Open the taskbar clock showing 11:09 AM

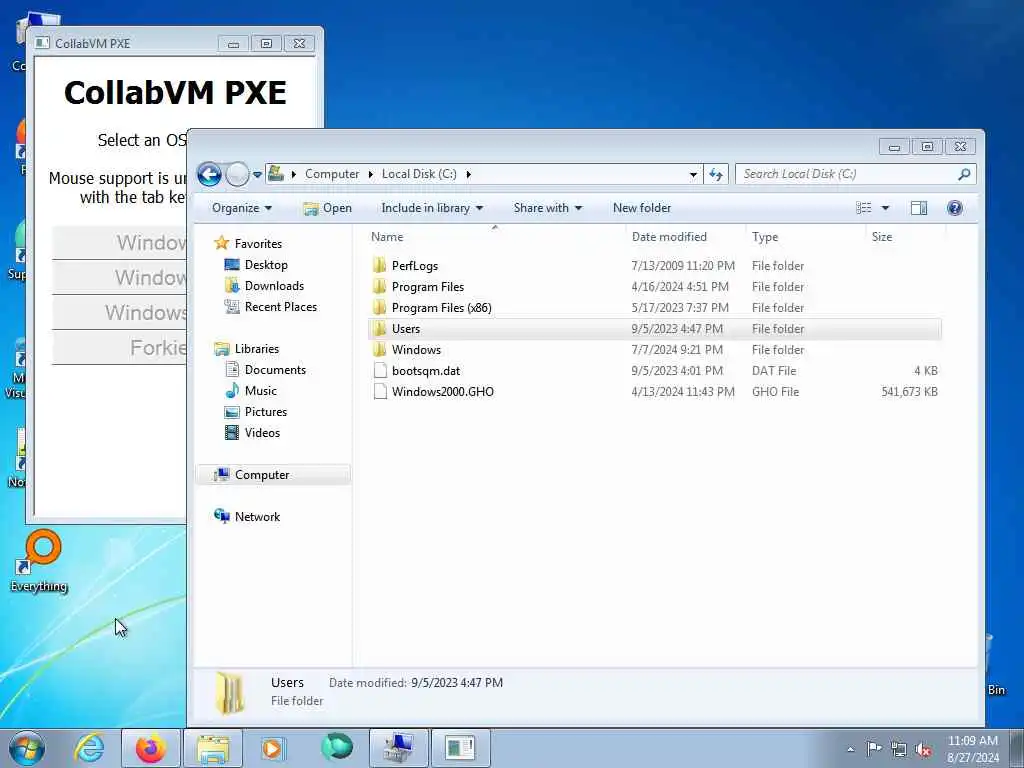[972, 748]
